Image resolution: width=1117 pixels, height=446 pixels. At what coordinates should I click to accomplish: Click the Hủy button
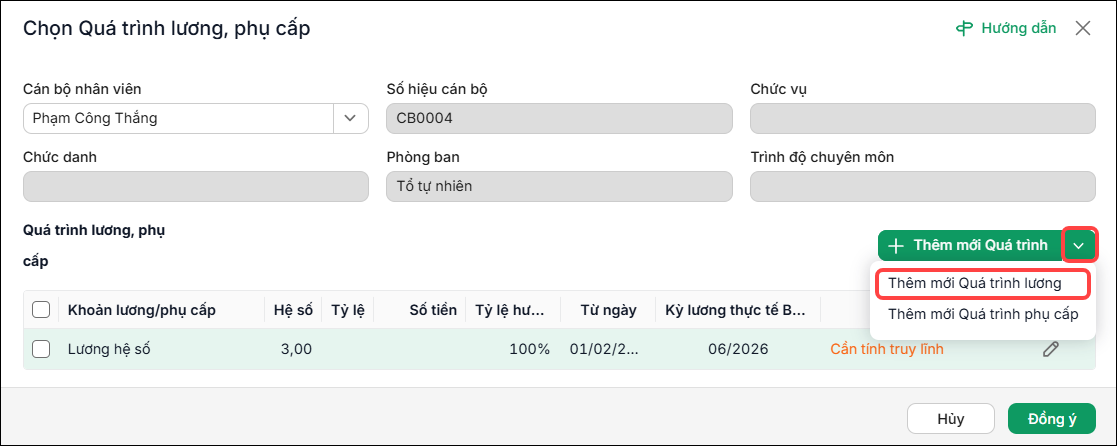tap(950, 419)
